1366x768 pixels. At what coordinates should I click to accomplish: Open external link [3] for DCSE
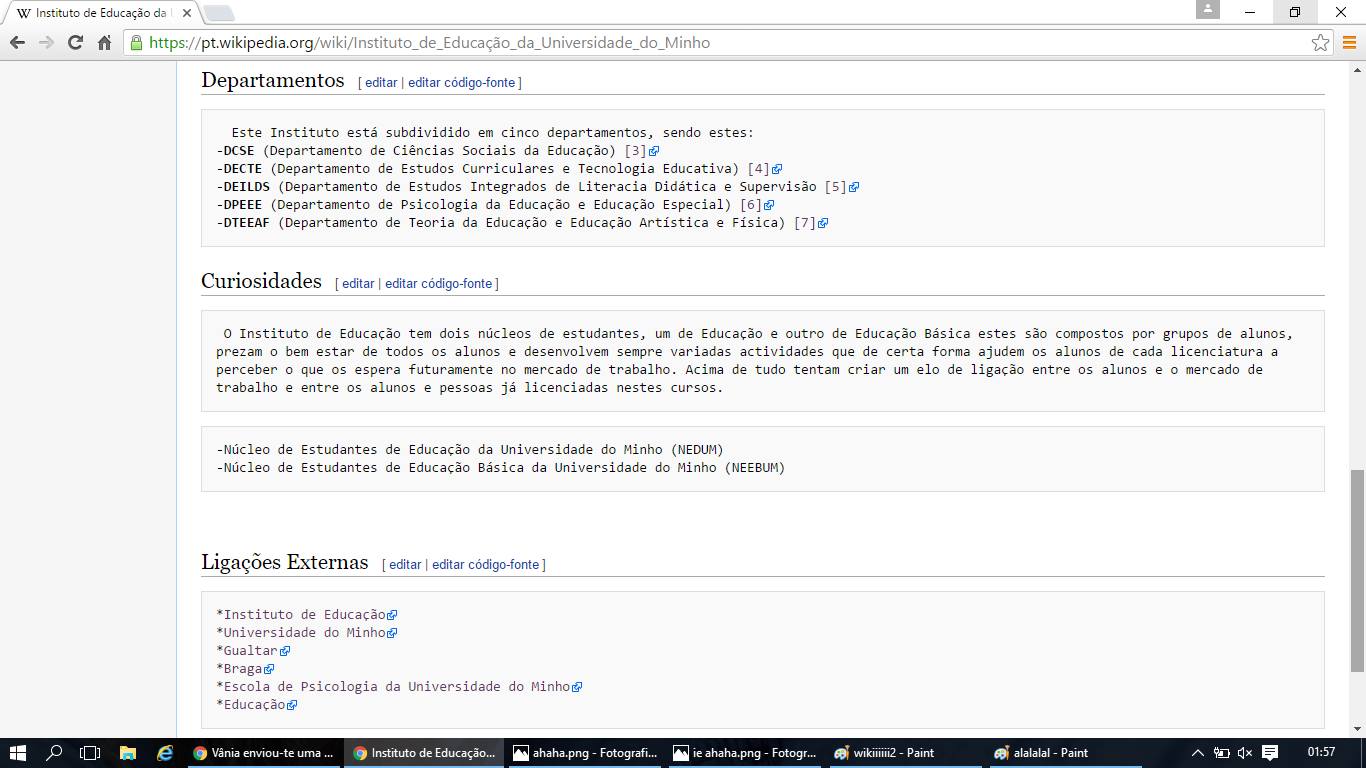tap(642, 151)
